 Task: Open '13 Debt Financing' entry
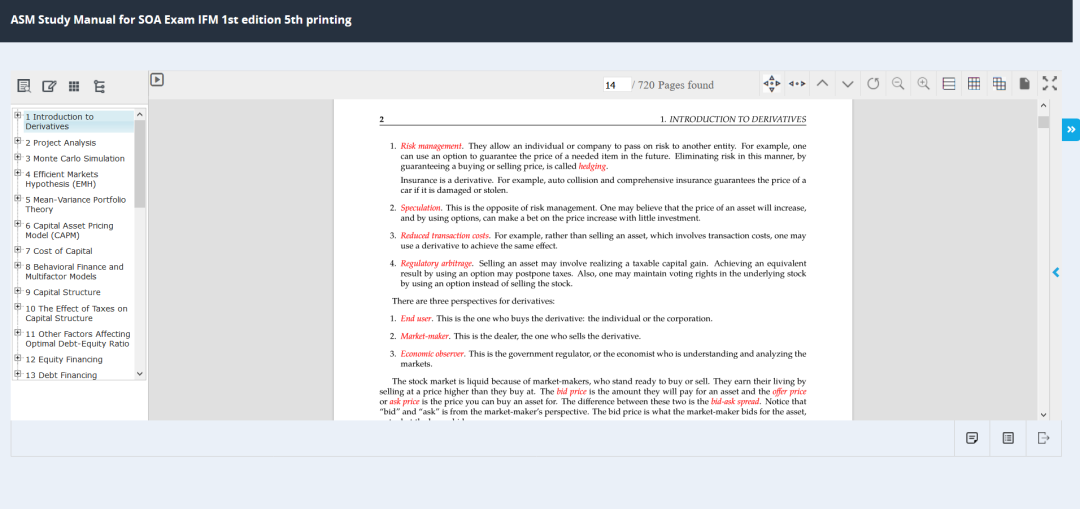[61, 375]
